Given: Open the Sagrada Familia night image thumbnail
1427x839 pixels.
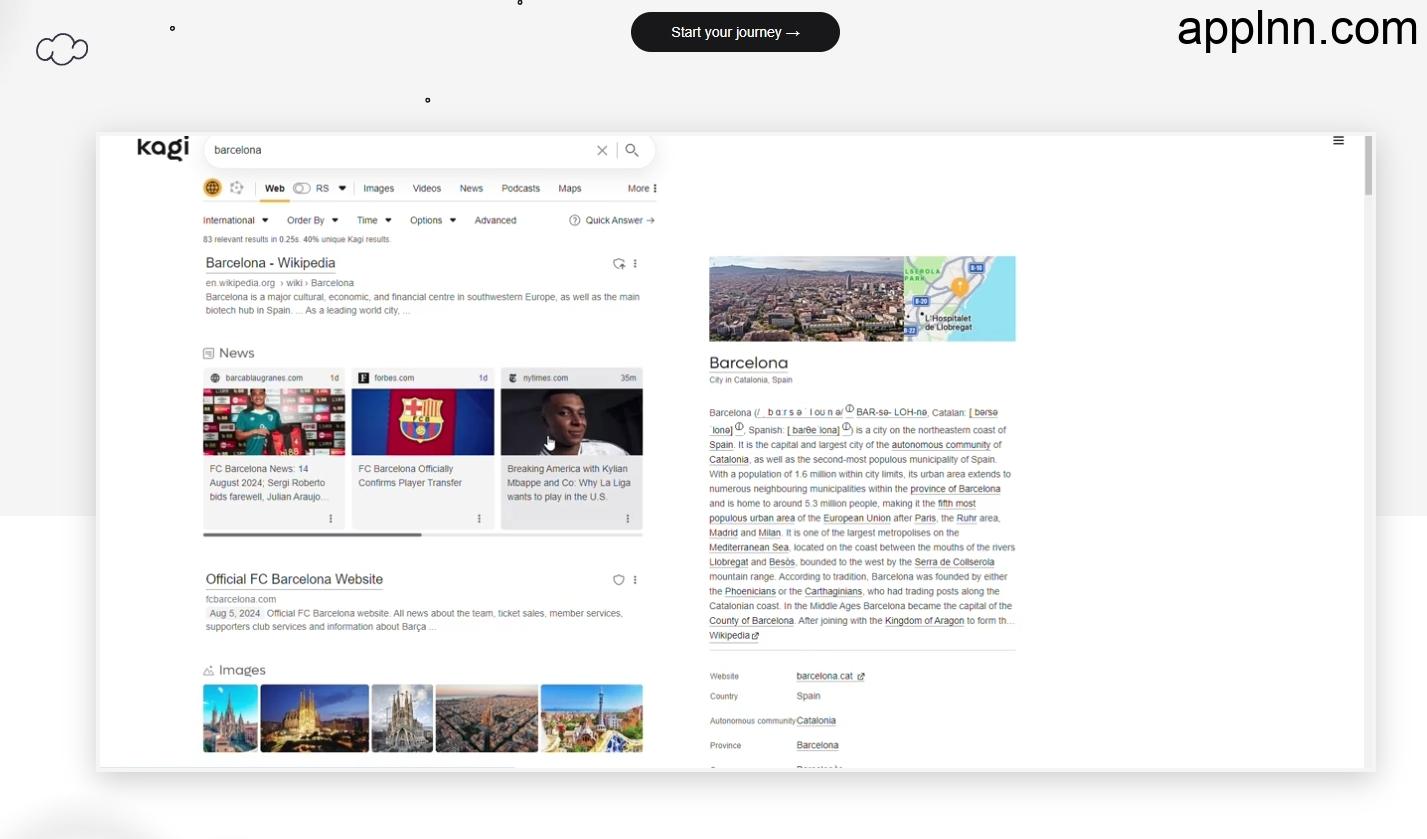Looking at the screenshot, I should tap(314, 718).
